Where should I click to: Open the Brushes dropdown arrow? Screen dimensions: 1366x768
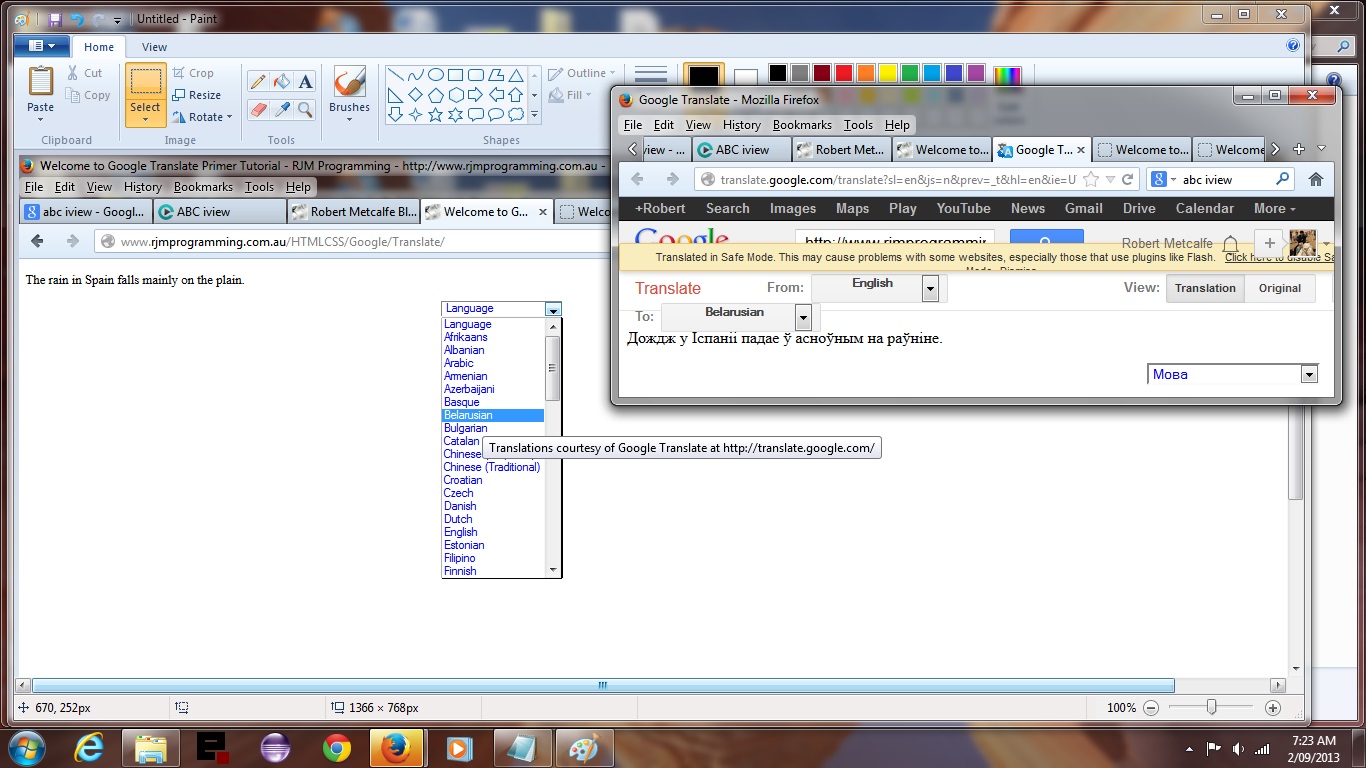[349, 120]
